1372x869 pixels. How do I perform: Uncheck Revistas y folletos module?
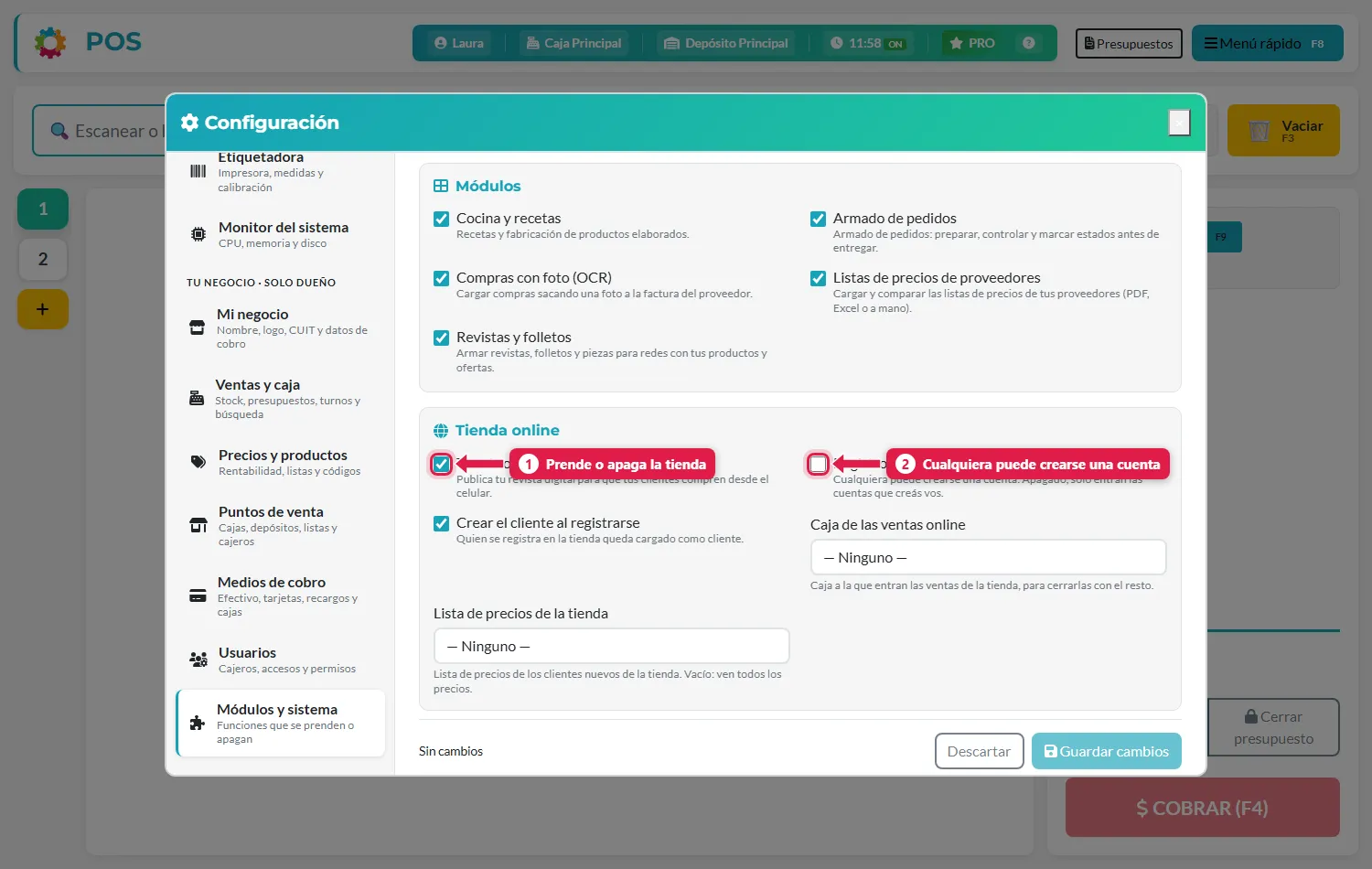click(442, 338)
